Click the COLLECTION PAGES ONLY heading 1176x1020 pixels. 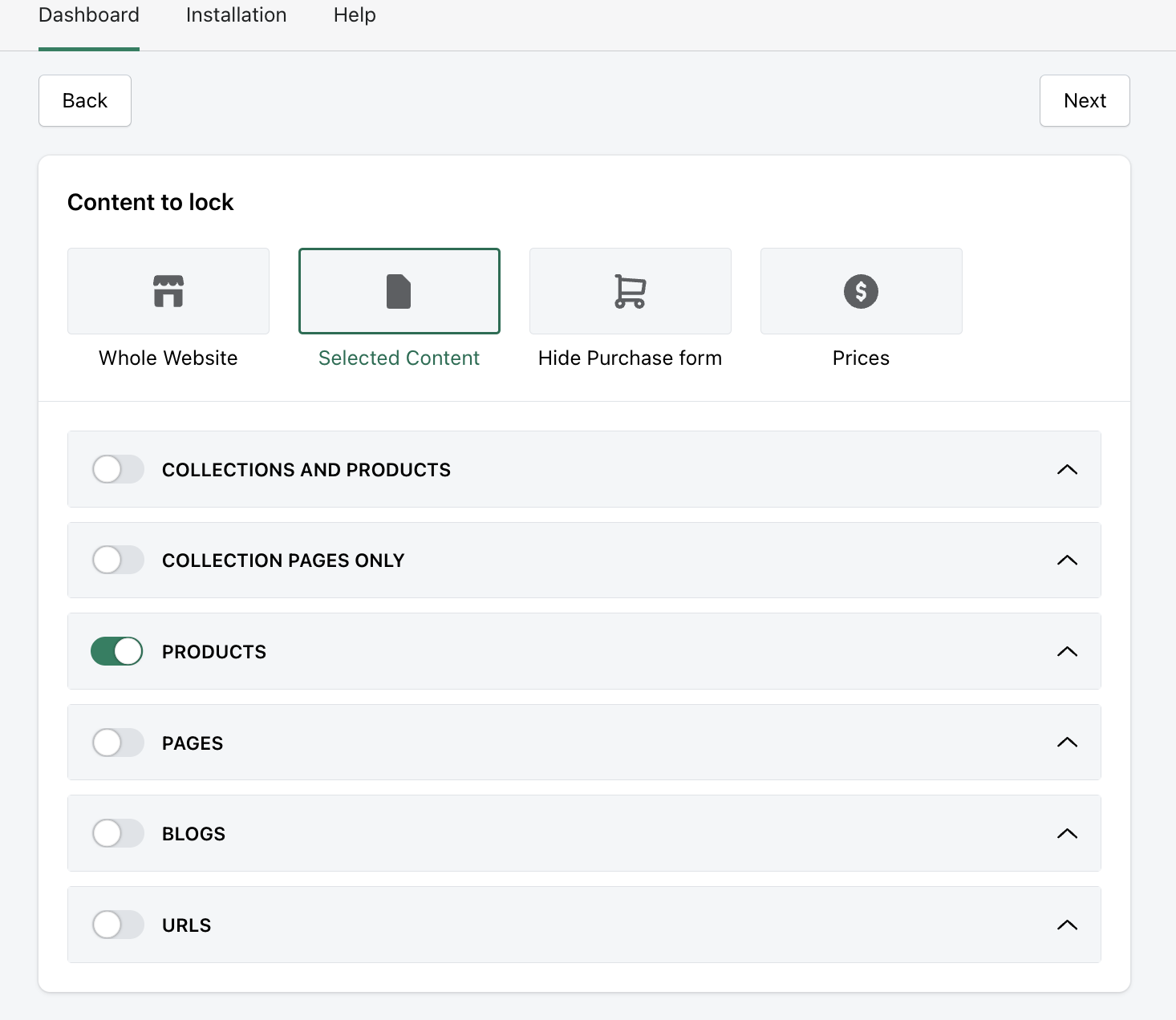283,561
